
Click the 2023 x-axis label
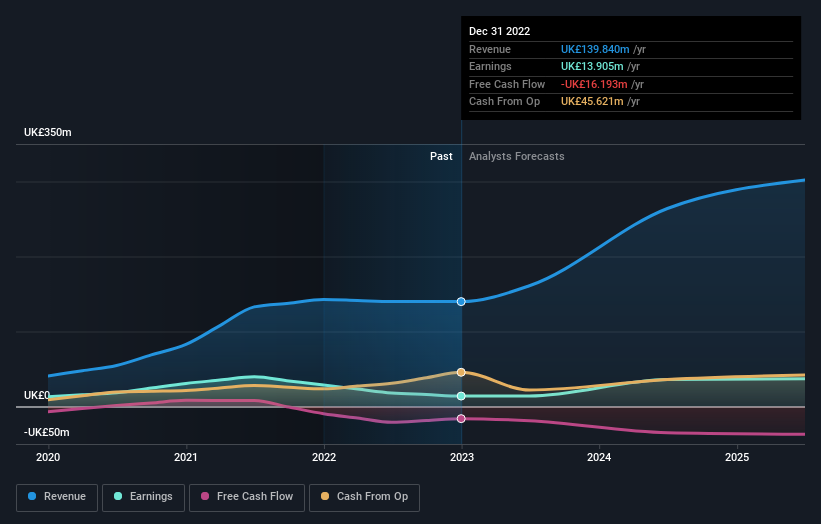pyautogui.click(x=462, y=458)
